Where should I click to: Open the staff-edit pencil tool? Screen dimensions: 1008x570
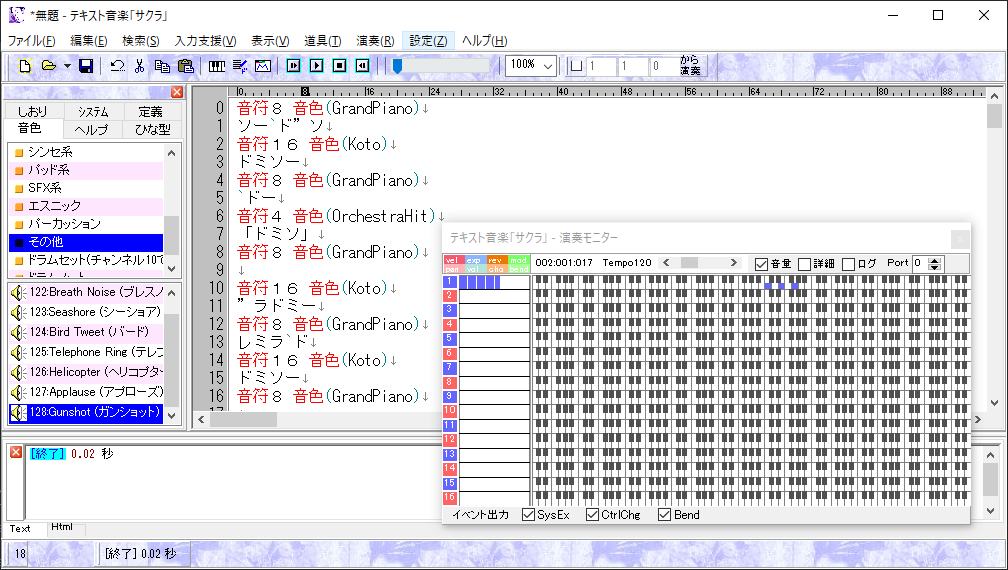pos(240,66)
